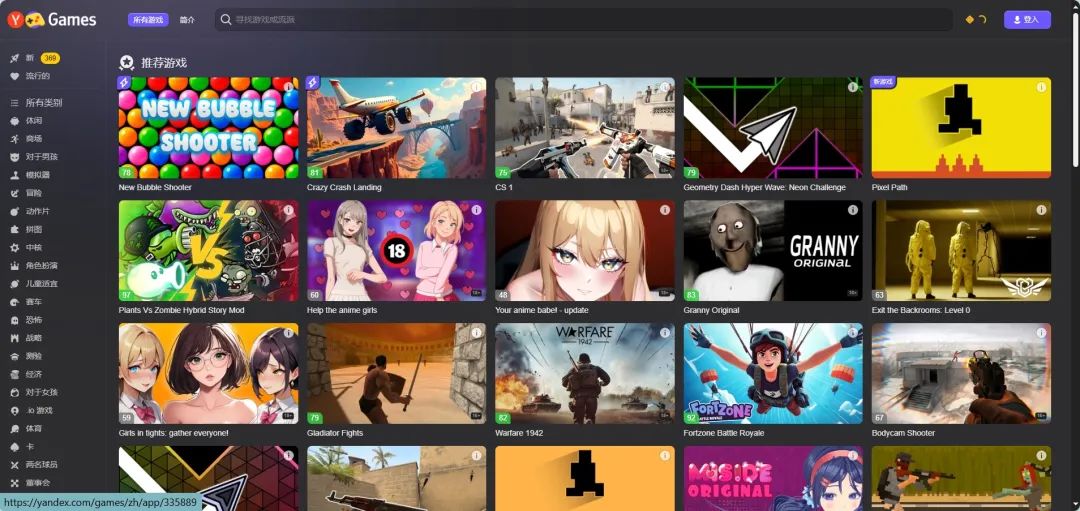The width and height of the screenshot is (1080, 511).
Task: Select the 动作片 action category
Action: click(30, 211)
